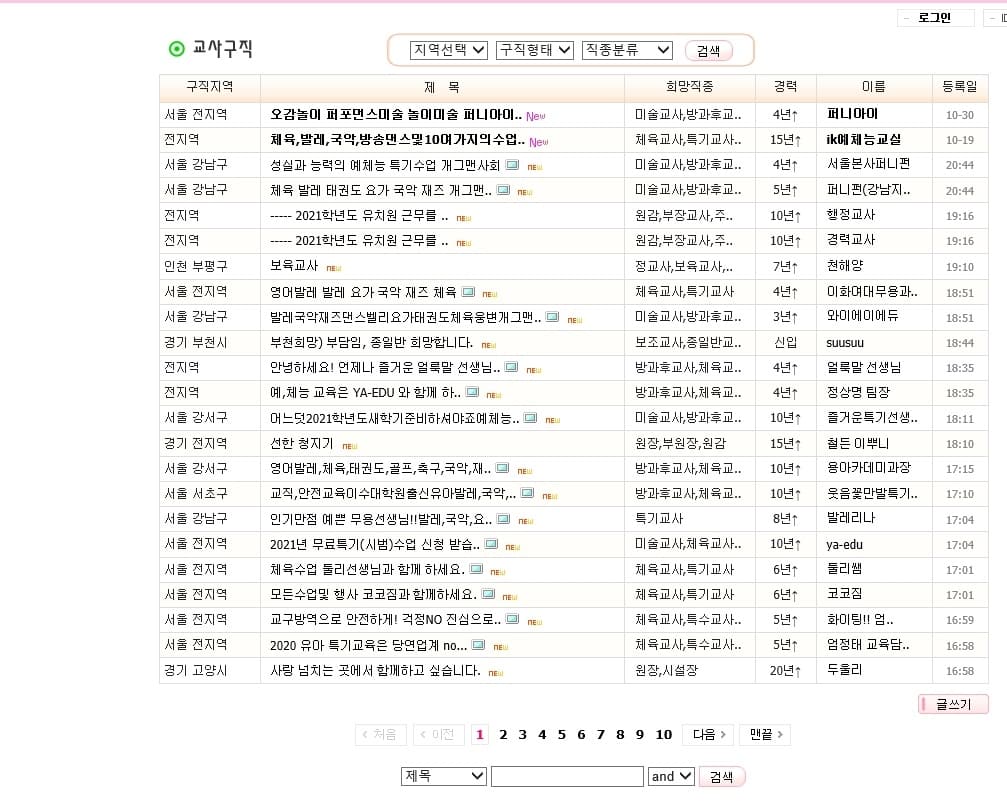Click the monitor icon next to 영어발레 발레 요가 post
The height and width of the screenshot is (807, 1007).
pos(467,292)
